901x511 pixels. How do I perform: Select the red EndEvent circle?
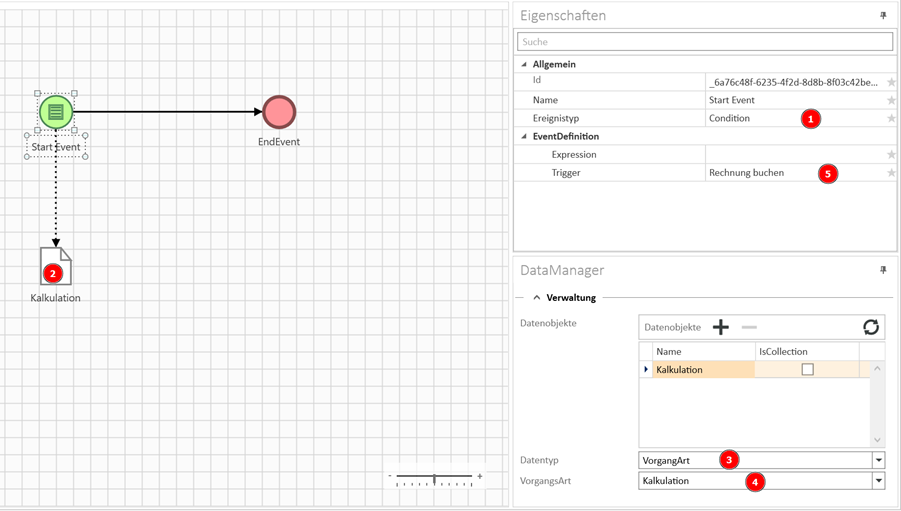(x=279, y=112)
